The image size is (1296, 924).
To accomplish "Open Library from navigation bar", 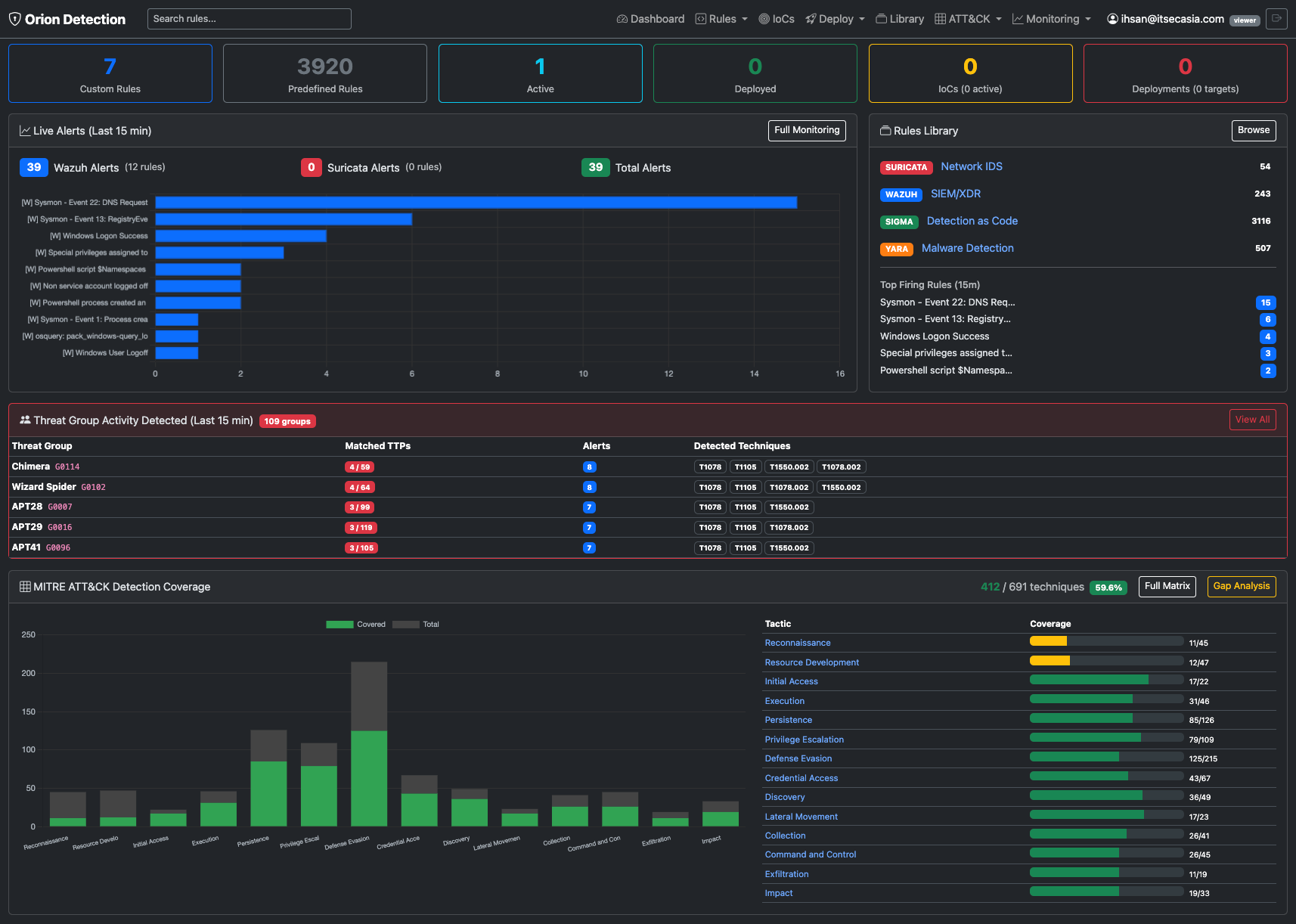I will point(900,19).
